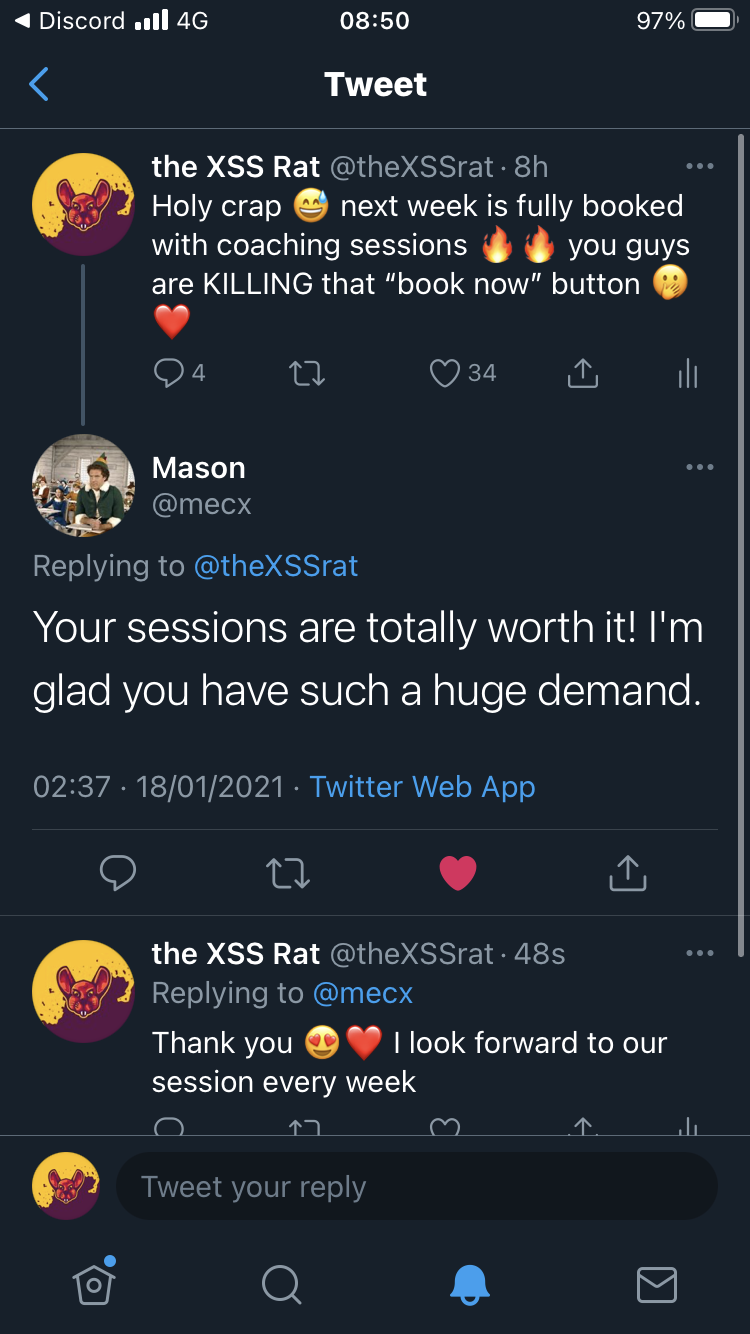Image resolution: width=750 pixels, height=1334 pixels.
Task: View analytics for the original tweet
Action: click(687, 373)
